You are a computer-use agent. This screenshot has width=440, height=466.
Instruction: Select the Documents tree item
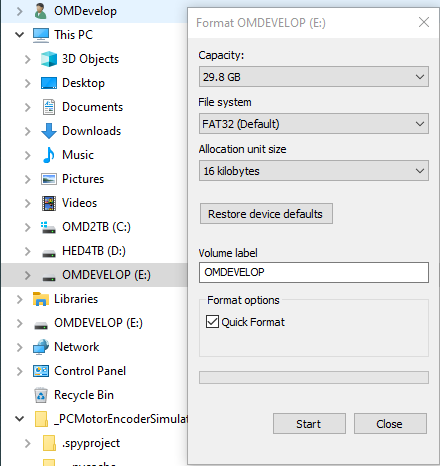coord(92,107)
